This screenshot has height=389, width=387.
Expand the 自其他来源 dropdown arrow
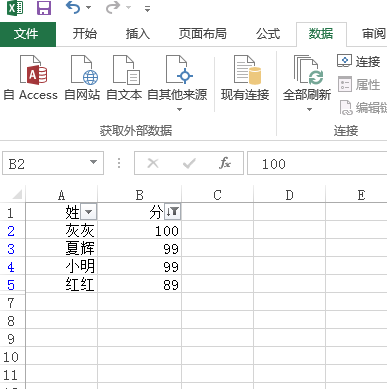(179, 109)
